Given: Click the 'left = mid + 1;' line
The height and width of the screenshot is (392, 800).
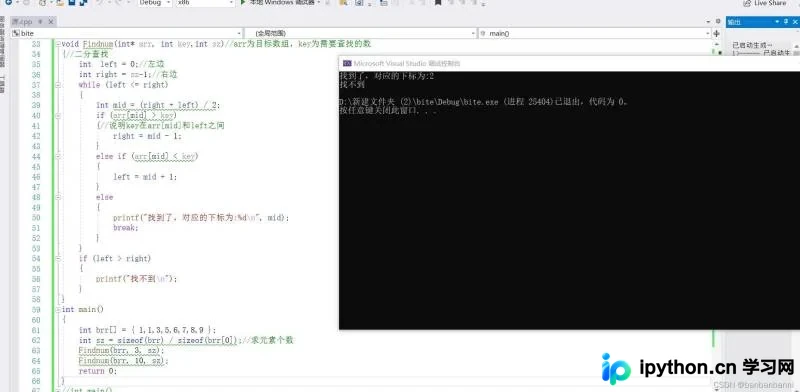Looking at the screenshot, I should (145, 177).
